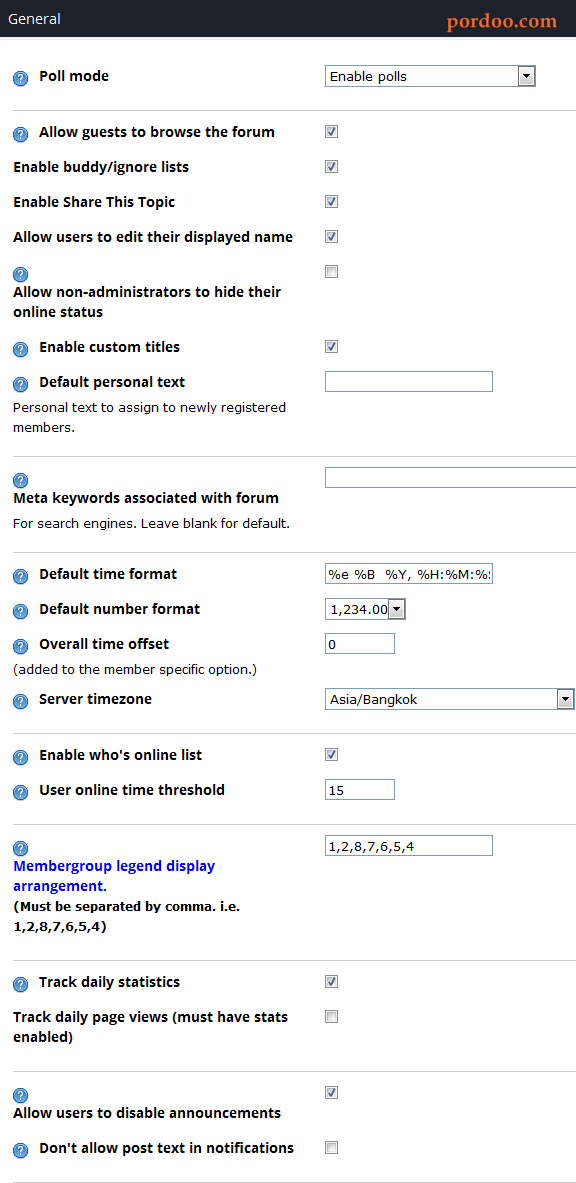The image size is (576, 1183).
Task: Open help for Allow guests to browse
Action: (x=21, y=134)
